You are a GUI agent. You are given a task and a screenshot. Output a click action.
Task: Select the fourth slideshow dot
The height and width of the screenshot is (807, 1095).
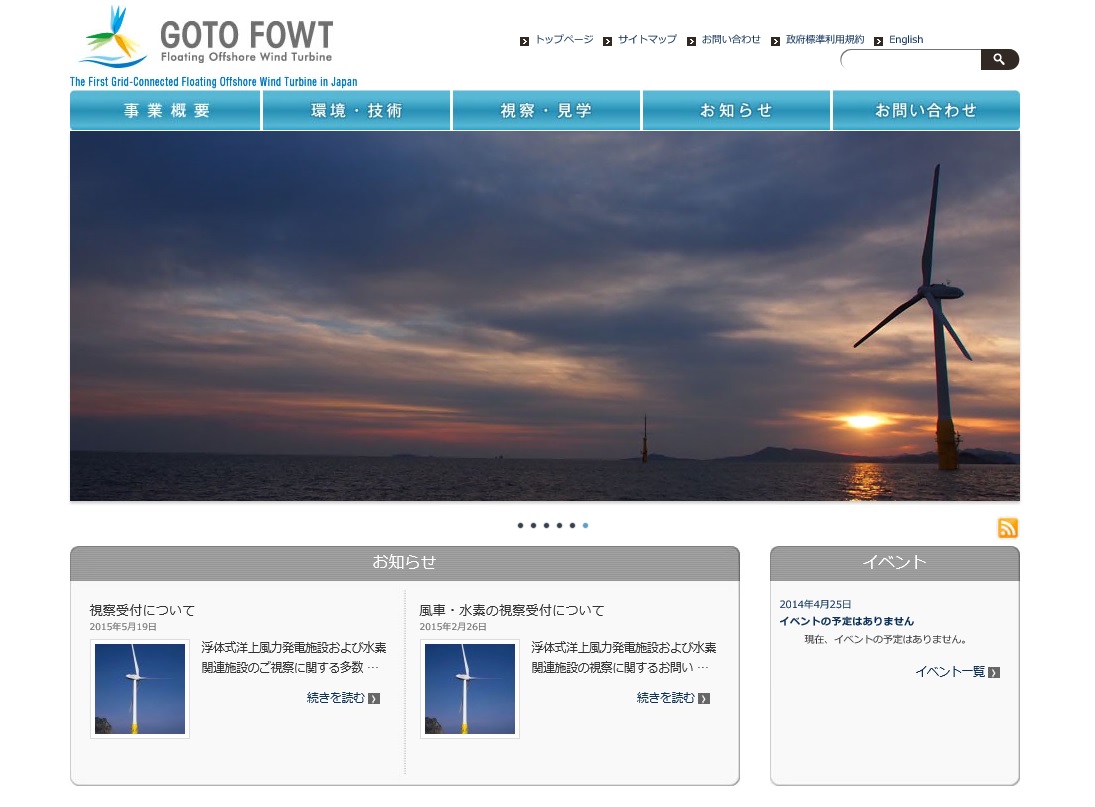pos(559,526)
